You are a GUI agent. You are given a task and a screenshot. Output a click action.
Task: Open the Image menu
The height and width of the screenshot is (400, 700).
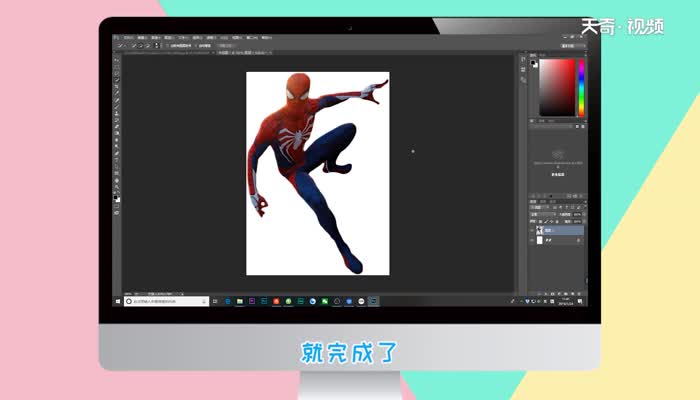coord(155,38)
